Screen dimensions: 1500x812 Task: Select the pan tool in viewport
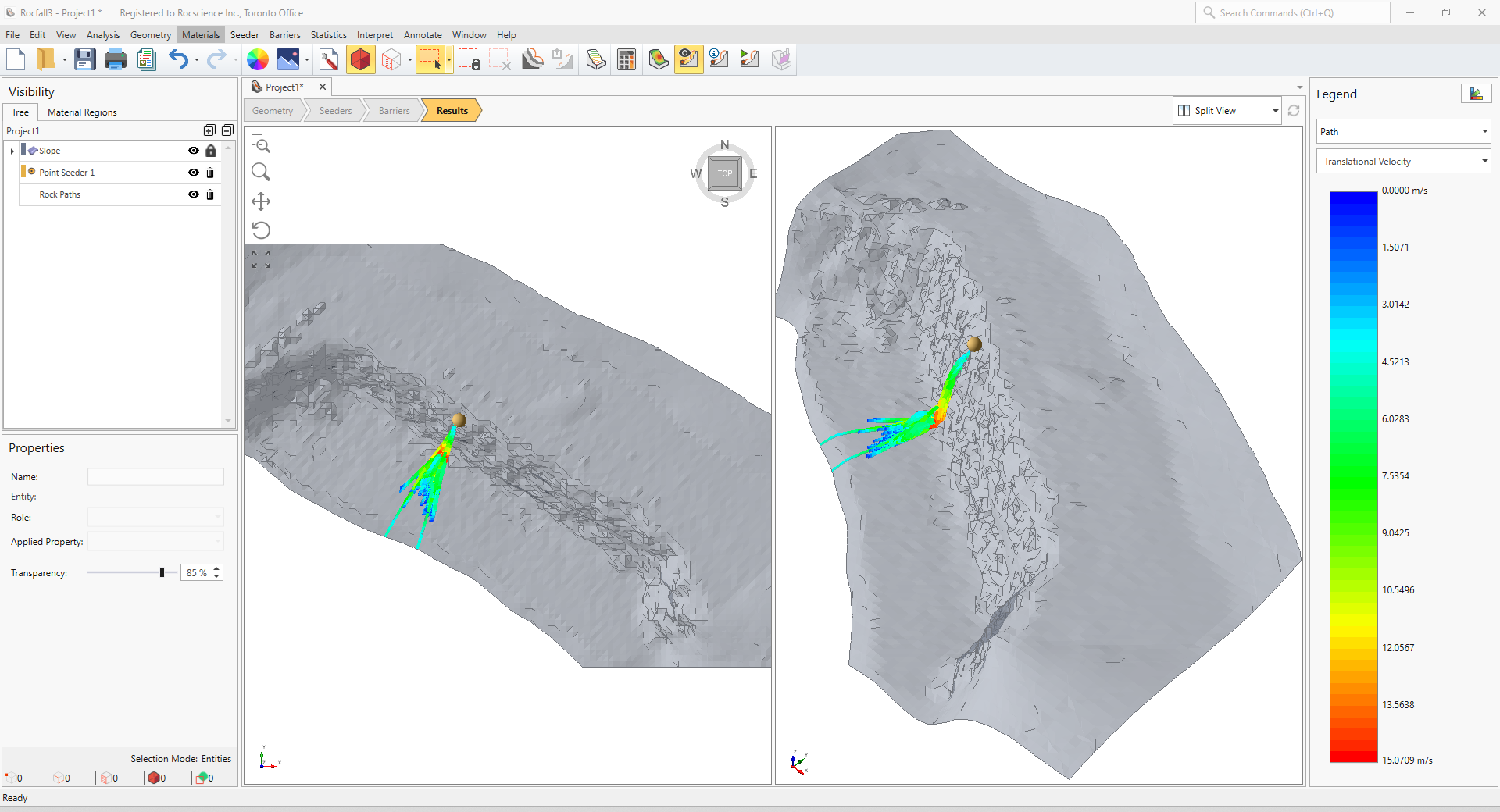tap(261, 201)
